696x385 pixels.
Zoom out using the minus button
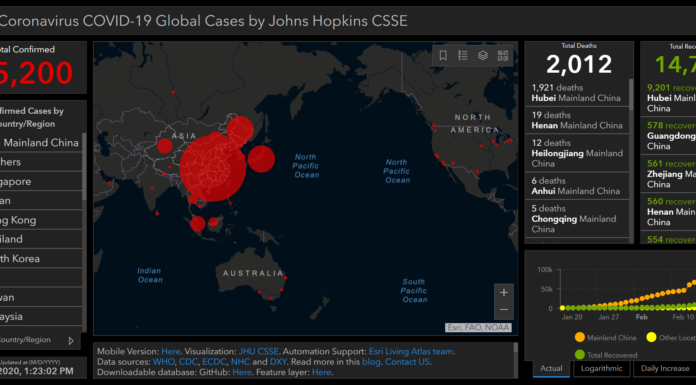[x=504, y=310]
